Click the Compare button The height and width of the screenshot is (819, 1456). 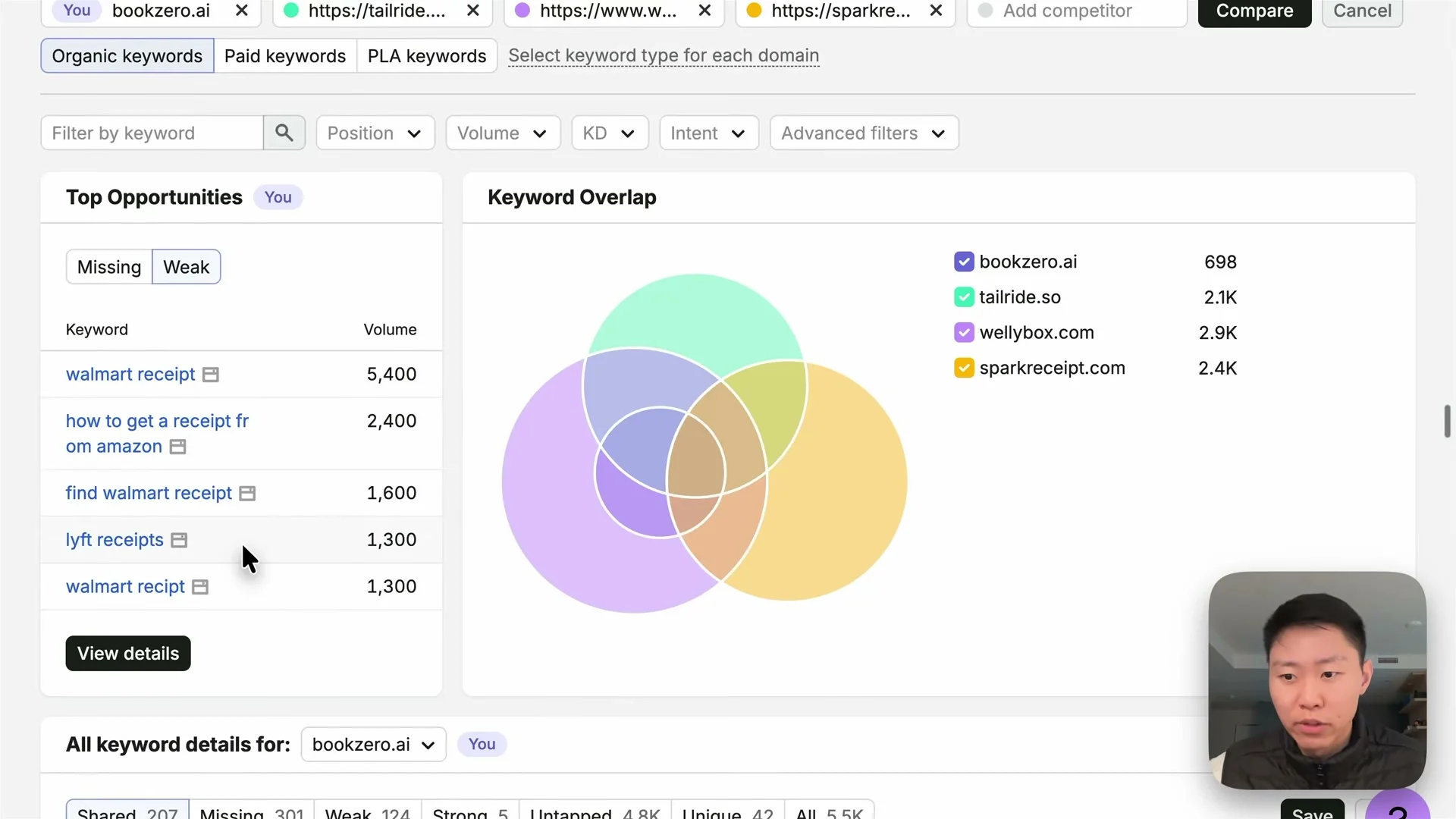[x=1255, y=11]
